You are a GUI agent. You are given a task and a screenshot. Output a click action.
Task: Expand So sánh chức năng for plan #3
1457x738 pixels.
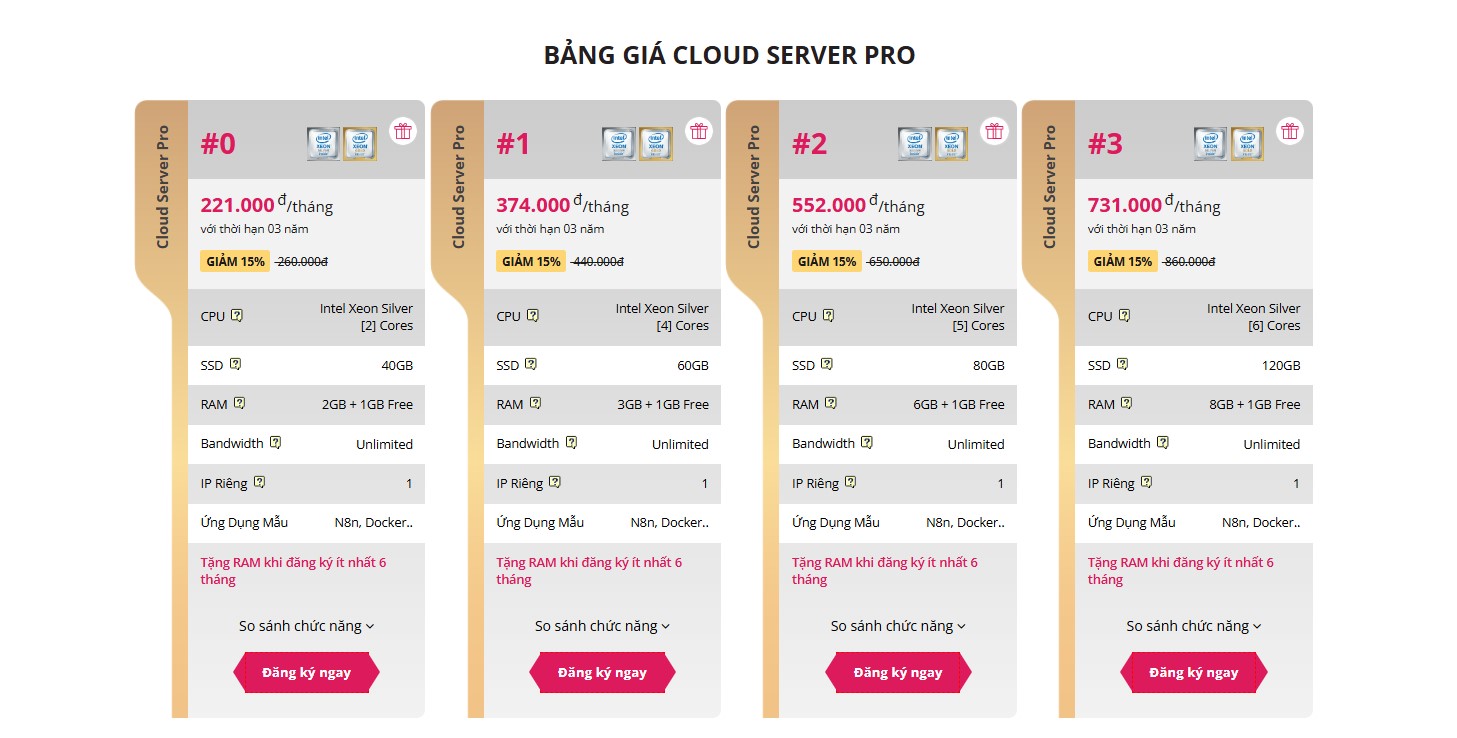pyautogui.click(x=1194, y=626)
